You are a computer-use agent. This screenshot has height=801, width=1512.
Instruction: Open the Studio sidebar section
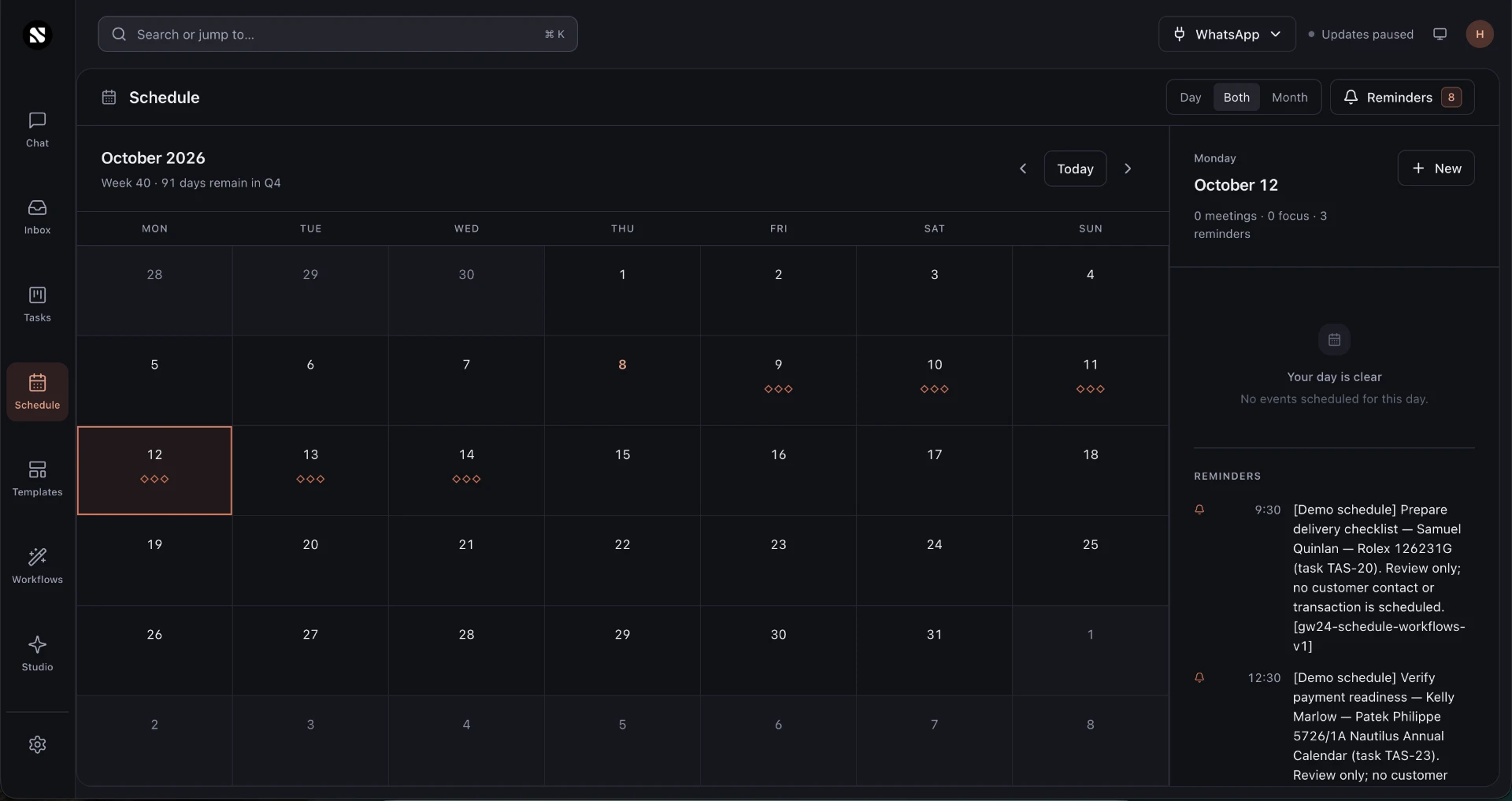pyautogui.click(x=37, y=654)
